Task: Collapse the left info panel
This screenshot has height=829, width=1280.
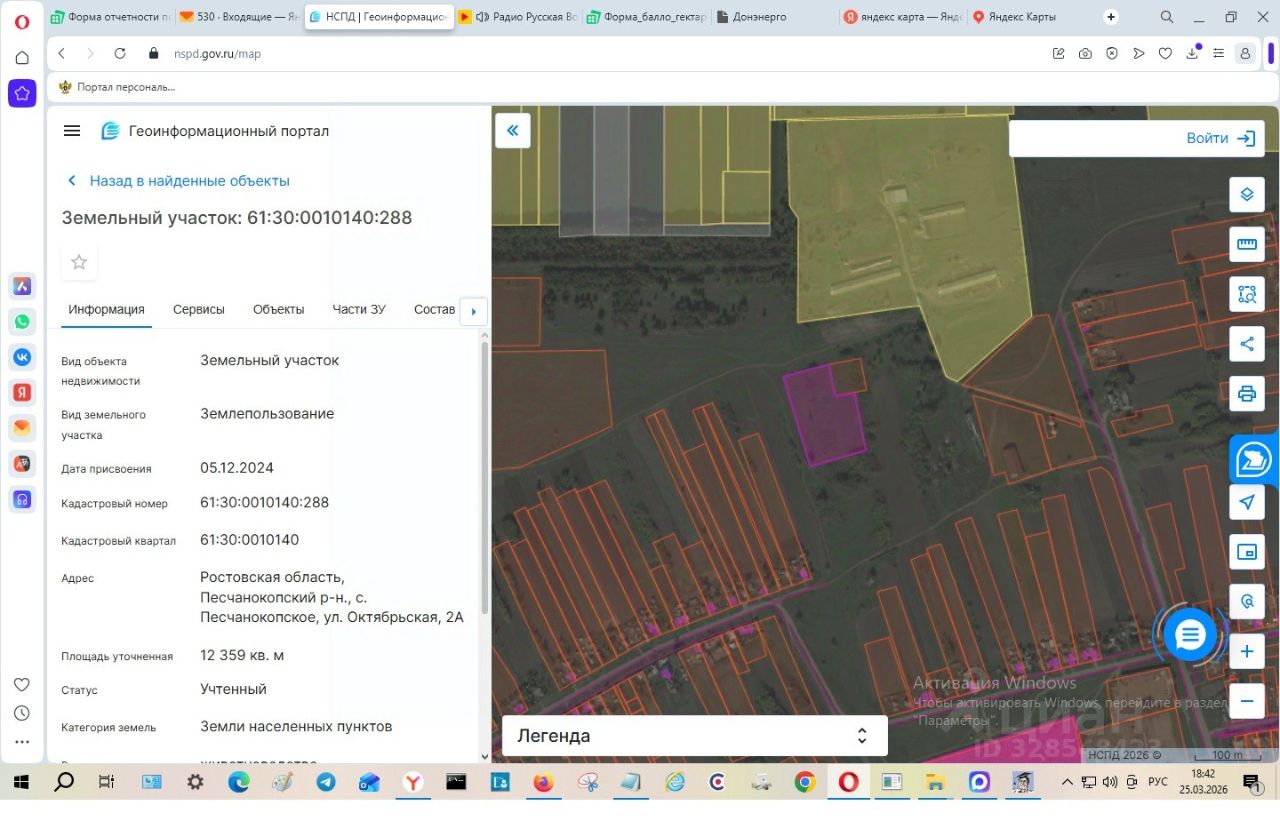Action: pos(512,131)
